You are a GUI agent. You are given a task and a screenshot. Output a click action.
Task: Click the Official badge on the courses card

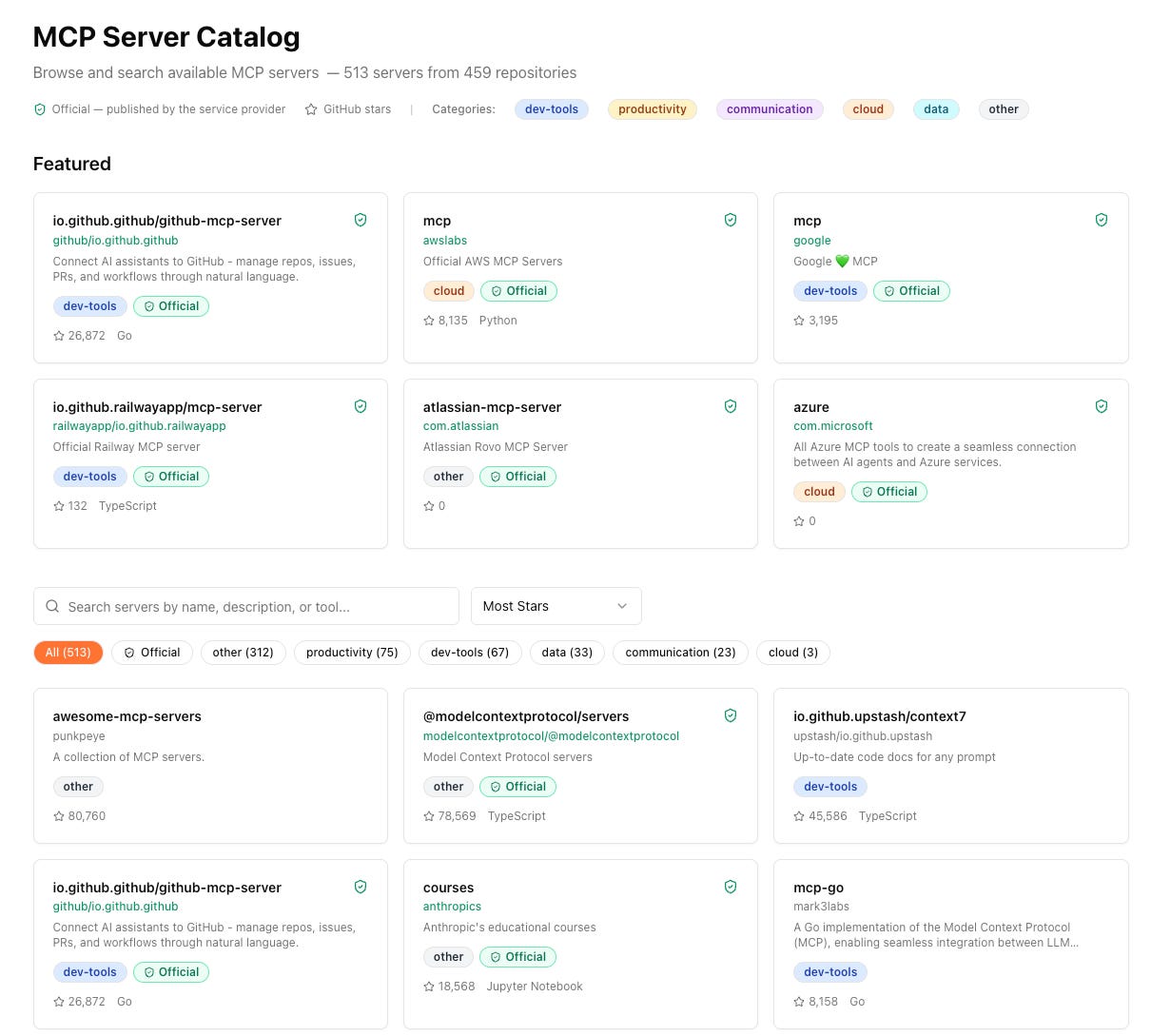(518, 957)
